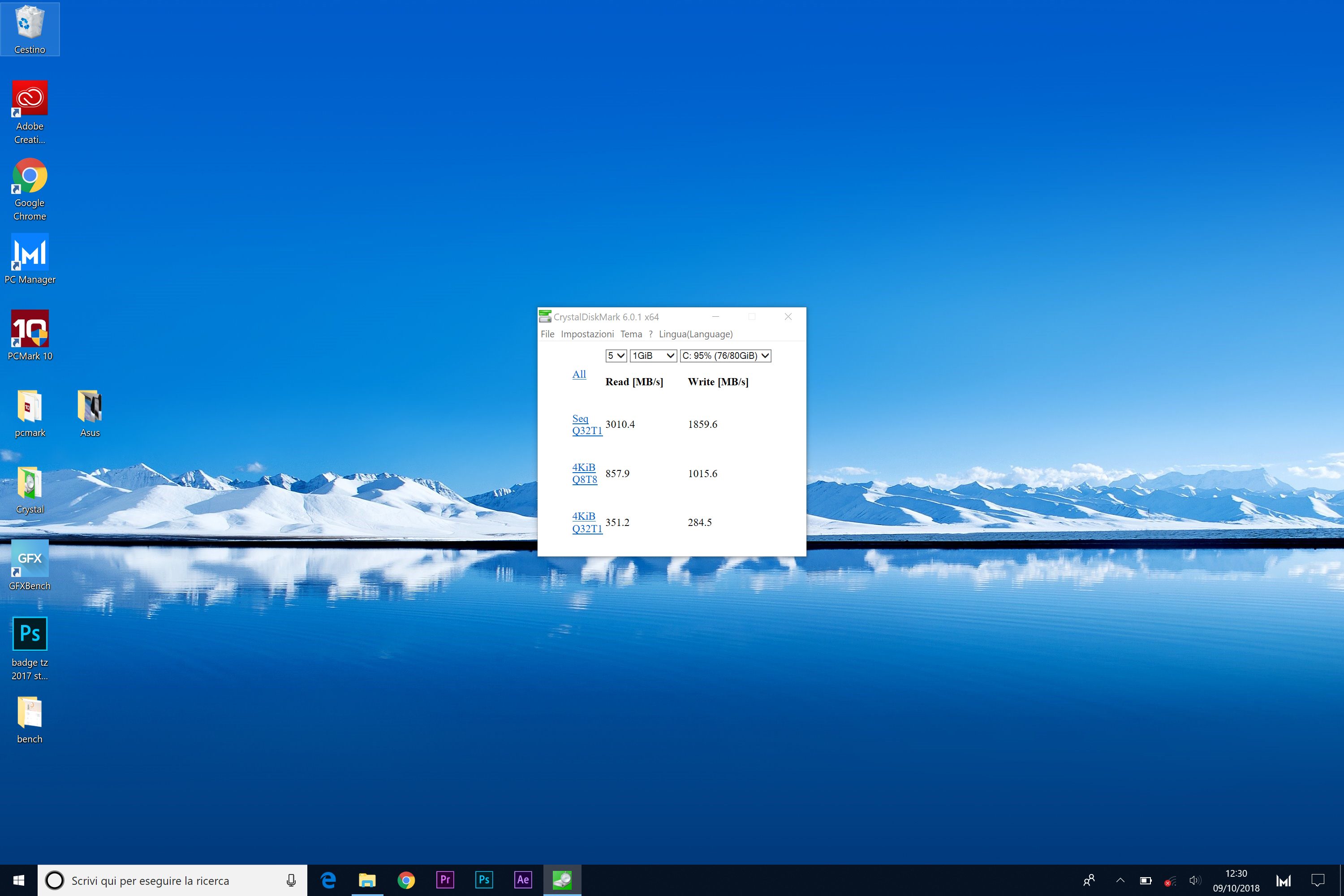Open the 1GiB test size dropdown
The width and height of the screenshot is (1344, 896).
point(653,355)
